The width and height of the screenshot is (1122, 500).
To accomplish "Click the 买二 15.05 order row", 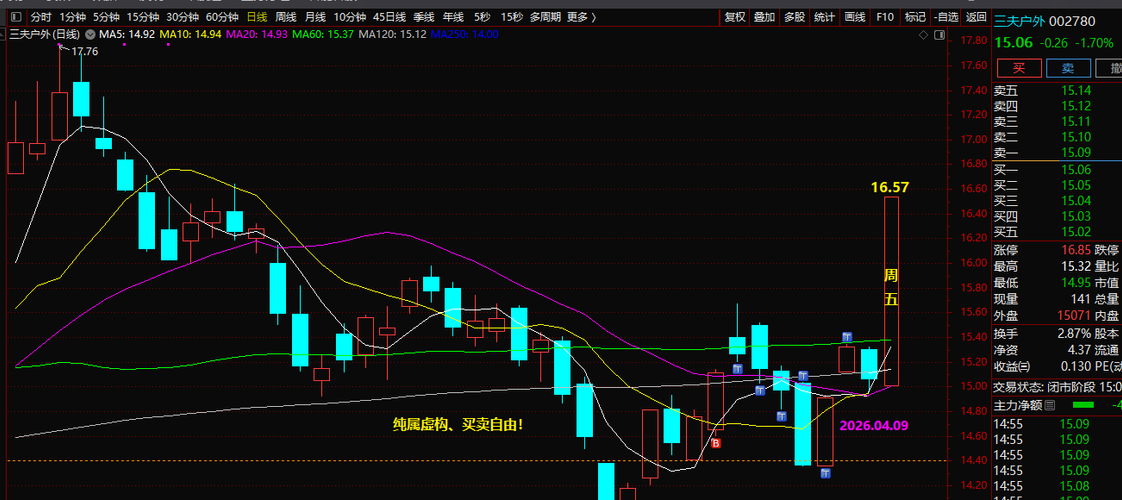I will (1058, 185).
